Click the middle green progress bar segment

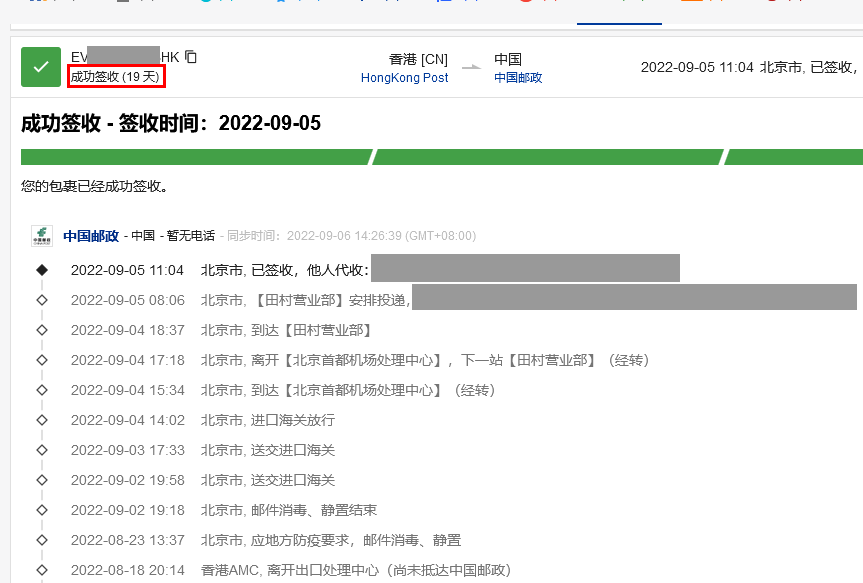click(548, 157)
